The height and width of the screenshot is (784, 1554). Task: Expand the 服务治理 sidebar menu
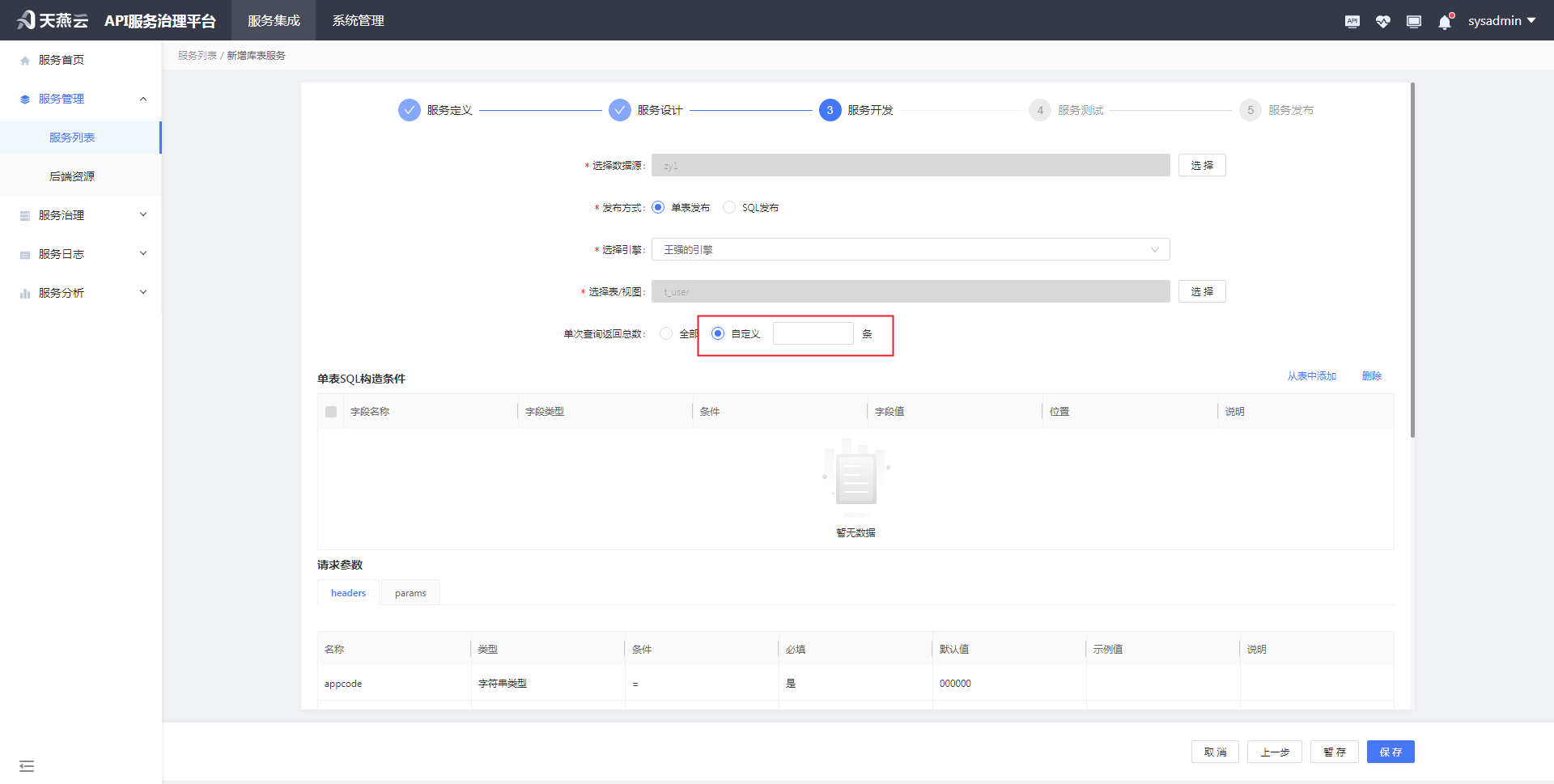coord(81,215)
